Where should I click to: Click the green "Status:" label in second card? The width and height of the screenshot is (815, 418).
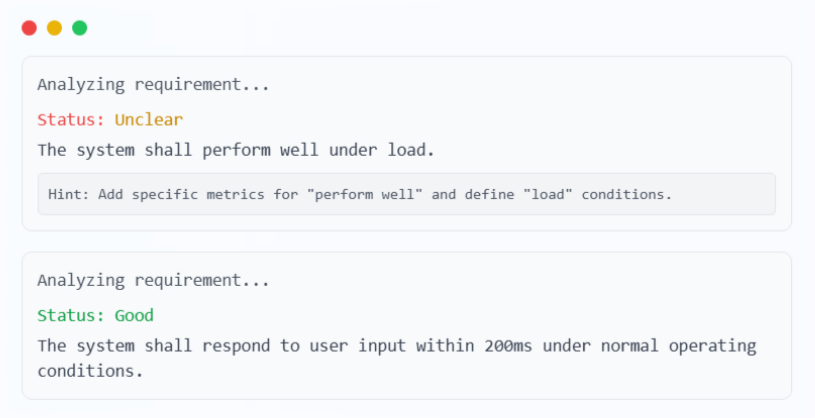click(71, 316)
